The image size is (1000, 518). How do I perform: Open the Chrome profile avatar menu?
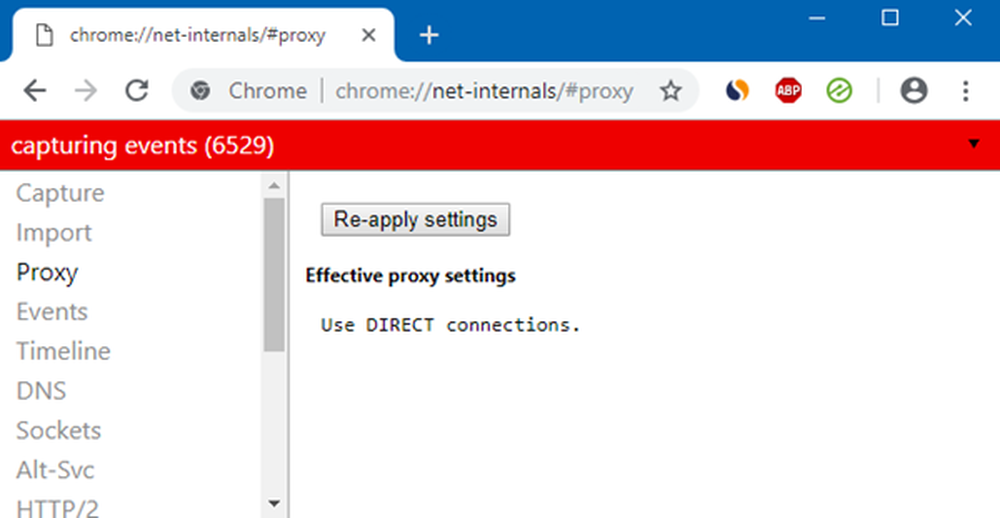click(913, 91)
